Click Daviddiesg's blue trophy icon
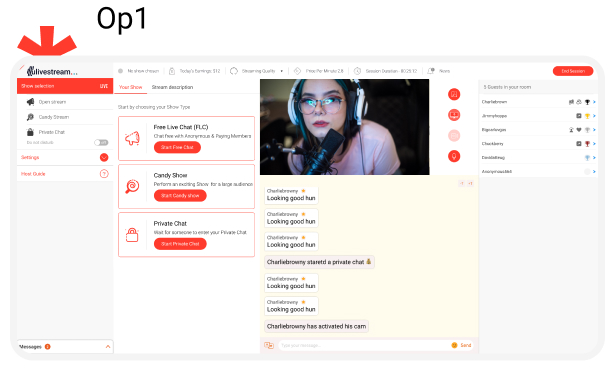615x371 pixels. pos(587,158)
